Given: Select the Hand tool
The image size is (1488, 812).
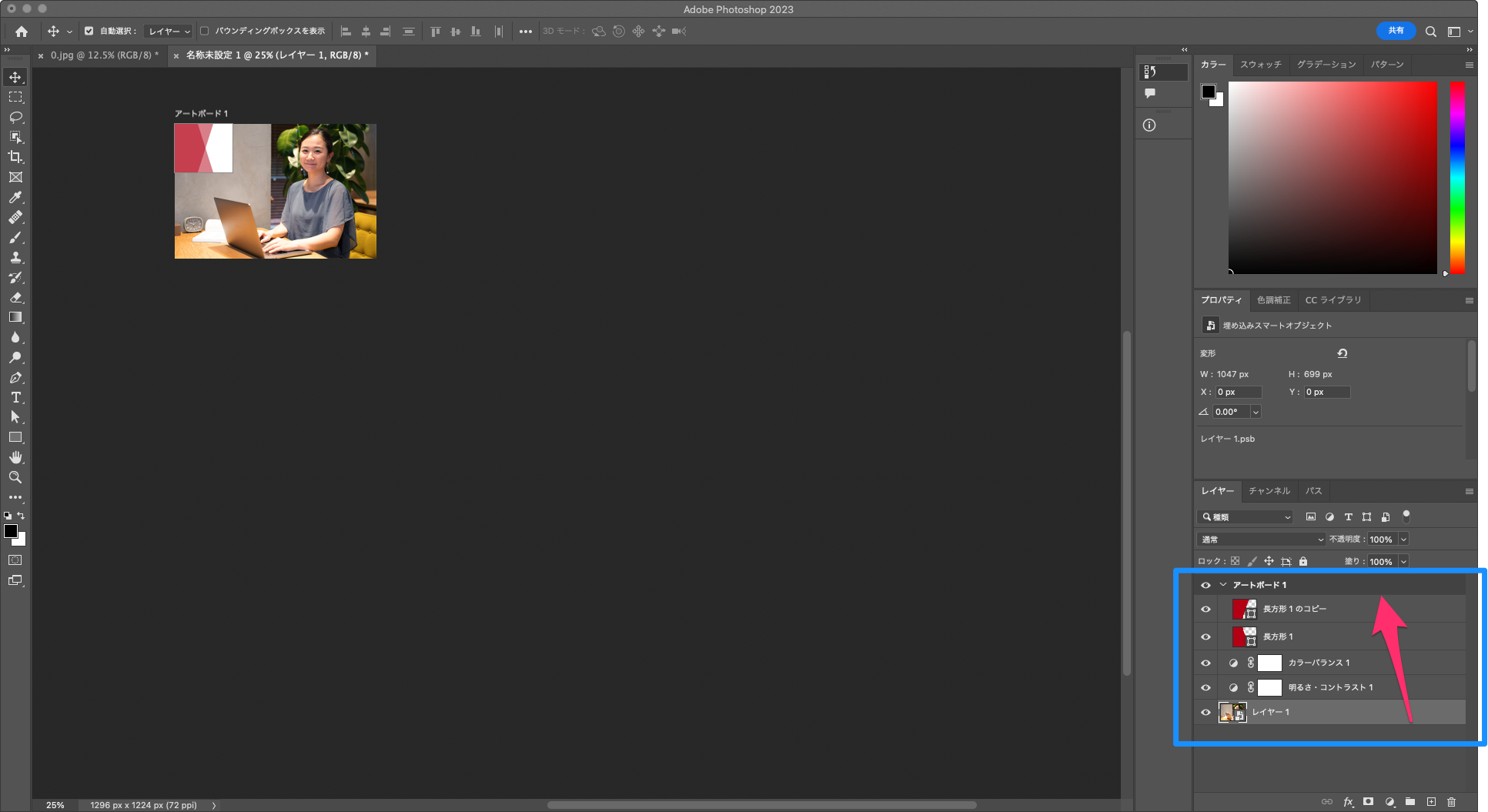Looking at the screenshot, I should [x=15, y=457].
